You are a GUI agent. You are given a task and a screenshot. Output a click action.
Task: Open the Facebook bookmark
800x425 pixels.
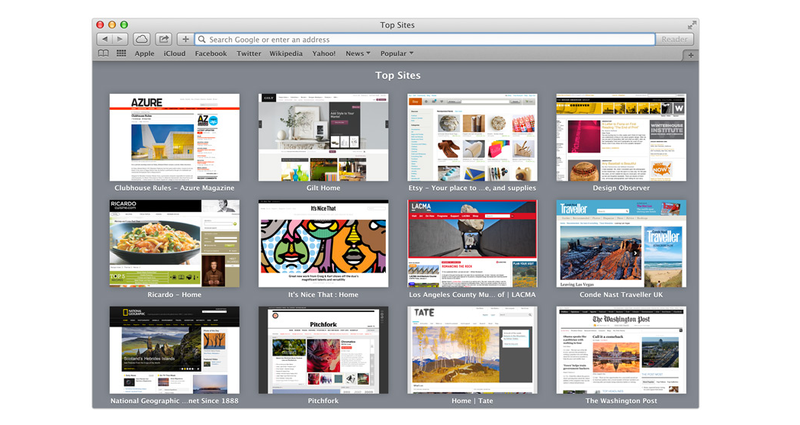point(211,54)
